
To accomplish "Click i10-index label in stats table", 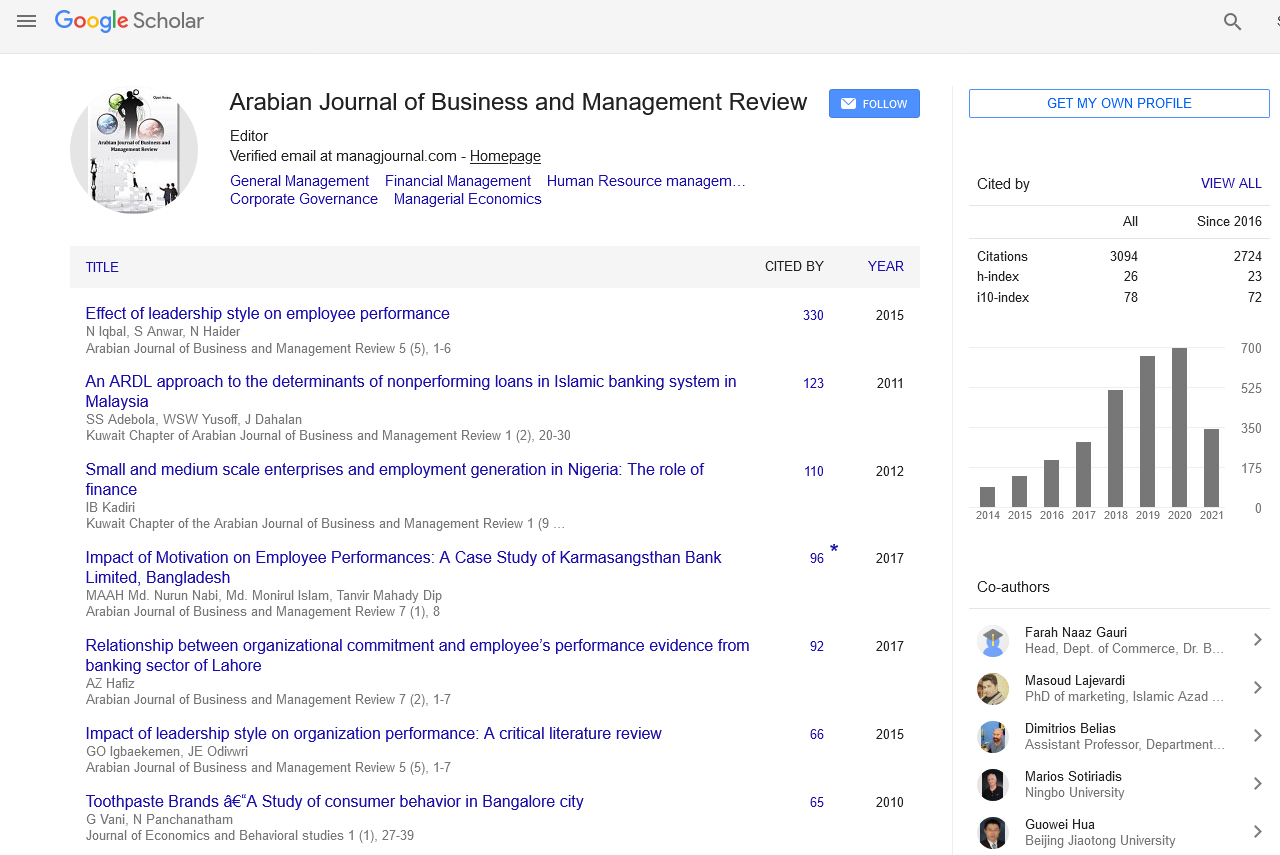I will click(1003, 298).
